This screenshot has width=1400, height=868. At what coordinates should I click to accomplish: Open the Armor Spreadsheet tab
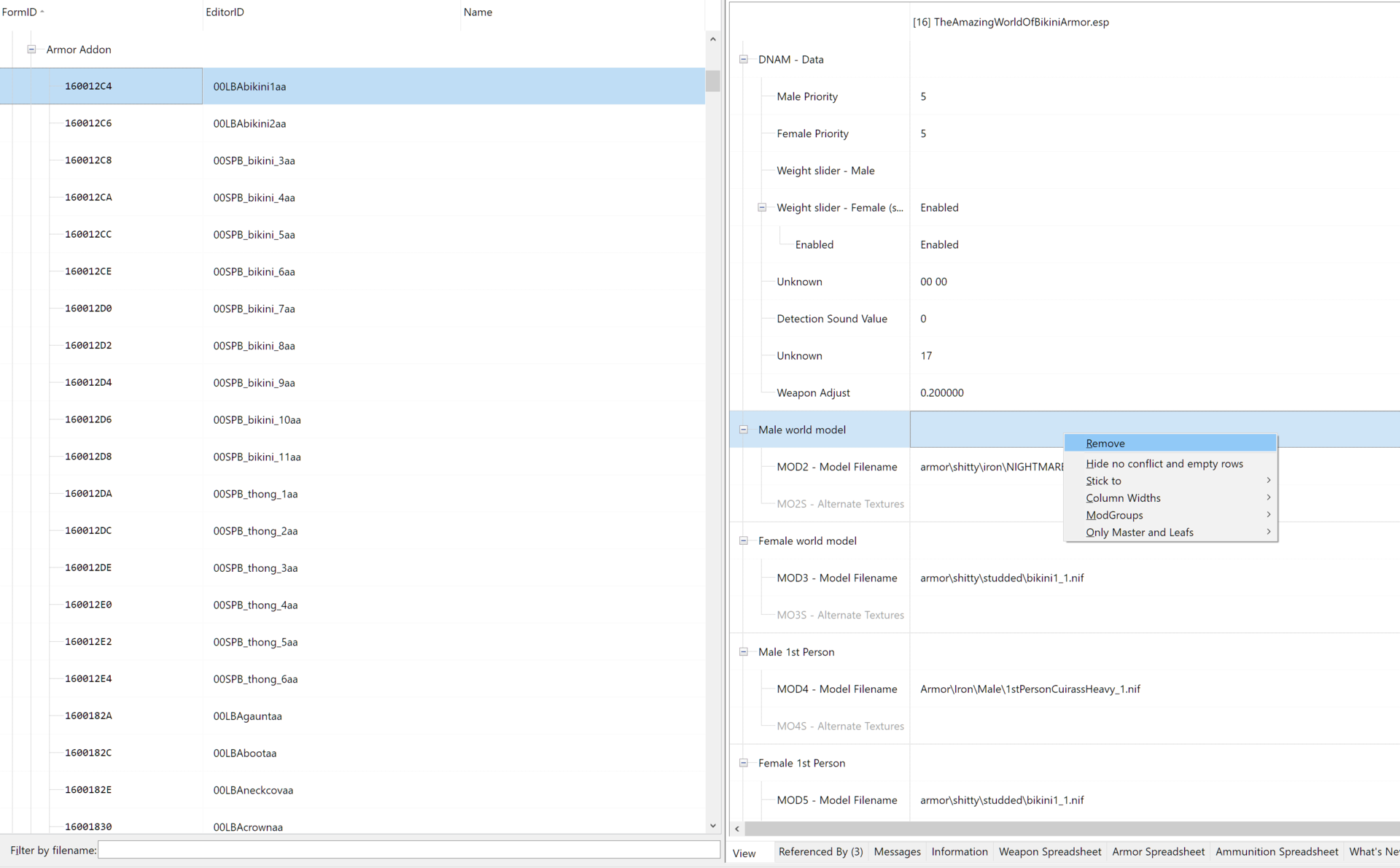[1158, 852]
